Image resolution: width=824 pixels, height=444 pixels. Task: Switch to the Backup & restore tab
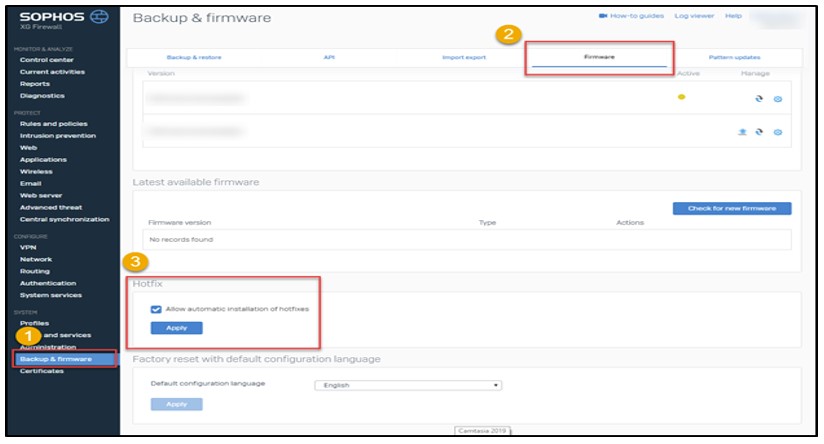click(194, 57)
